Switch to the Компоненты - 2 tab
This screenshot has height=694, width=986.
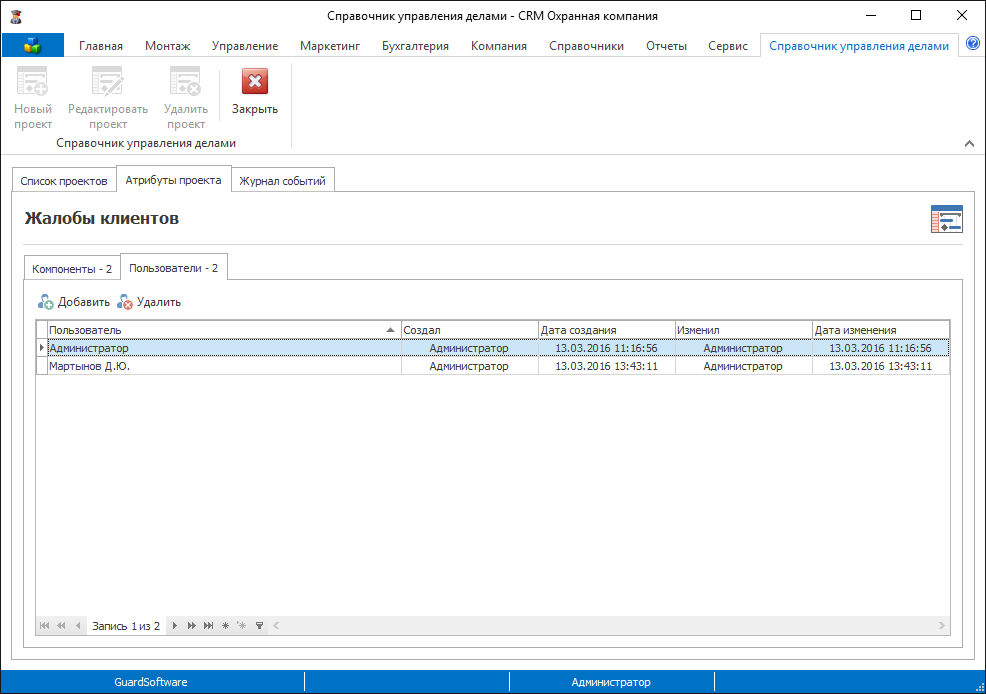(x=72, y=269)
